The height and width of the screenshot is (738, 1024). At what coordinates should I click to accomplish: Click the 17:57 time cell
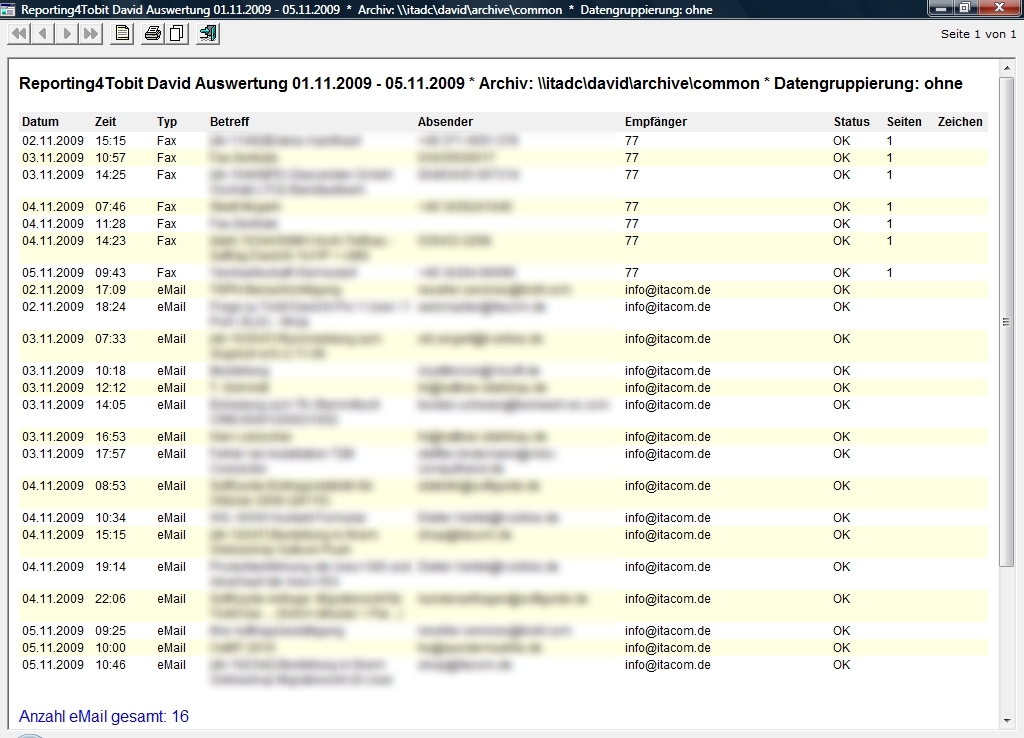click(110, 453)
